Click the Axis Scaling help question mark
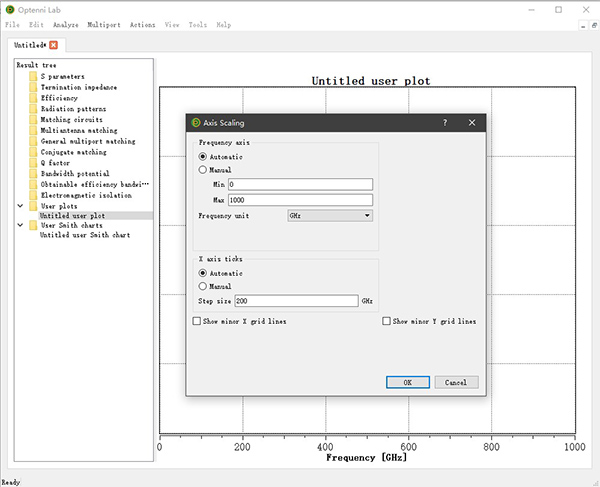 coord(444,123)
